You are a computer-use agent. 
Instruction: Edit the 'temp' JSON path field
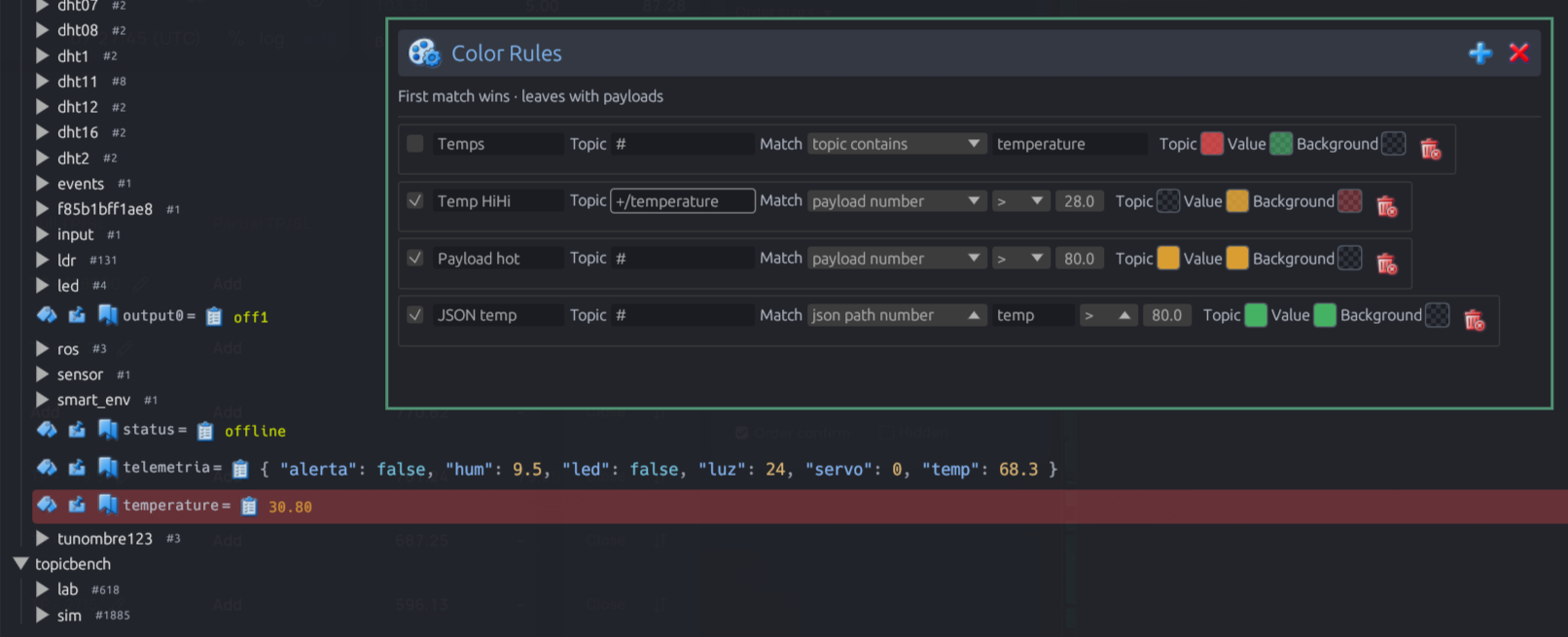tap(1033, 315)
